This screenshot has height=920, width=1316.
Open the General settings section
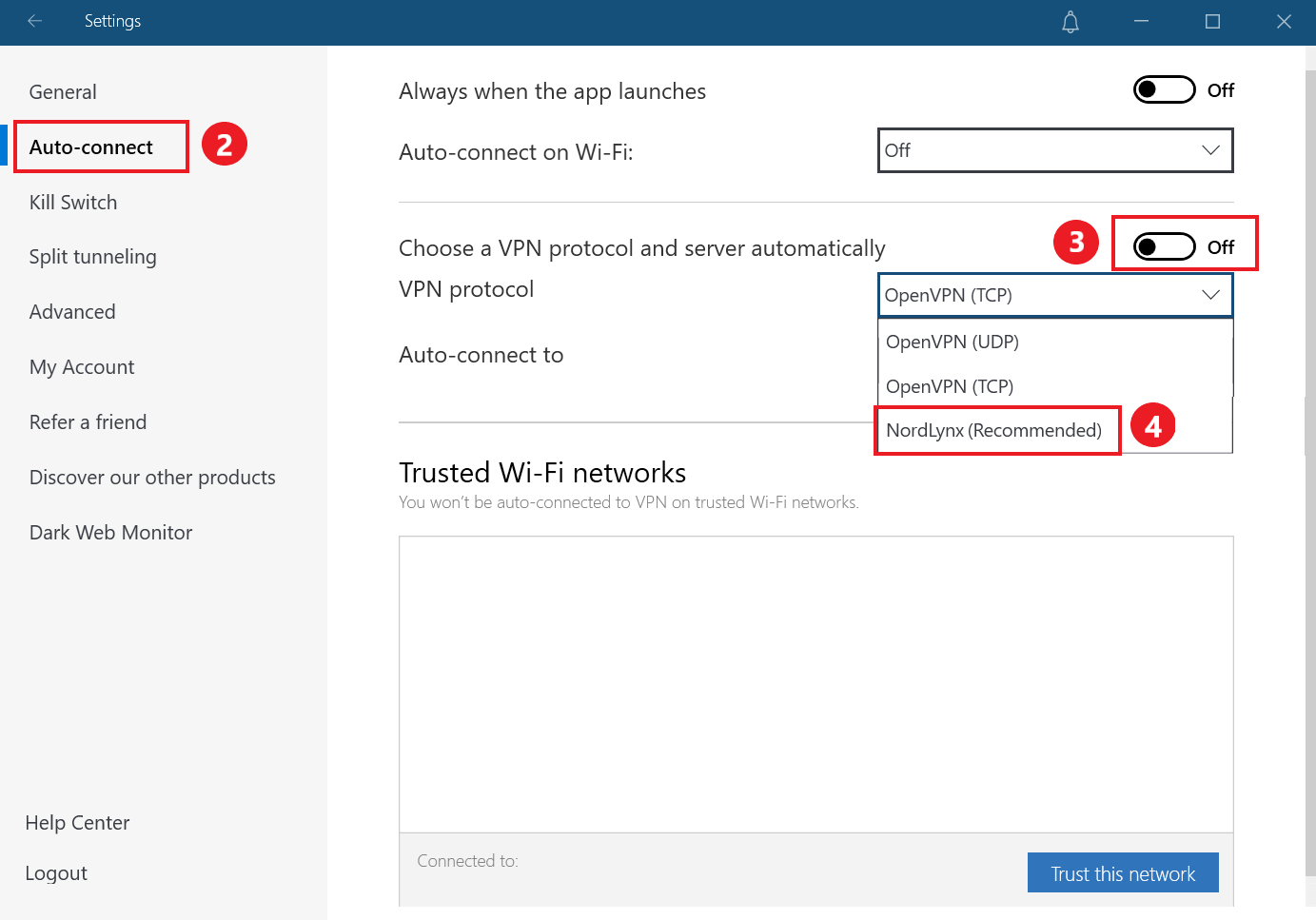63,92
